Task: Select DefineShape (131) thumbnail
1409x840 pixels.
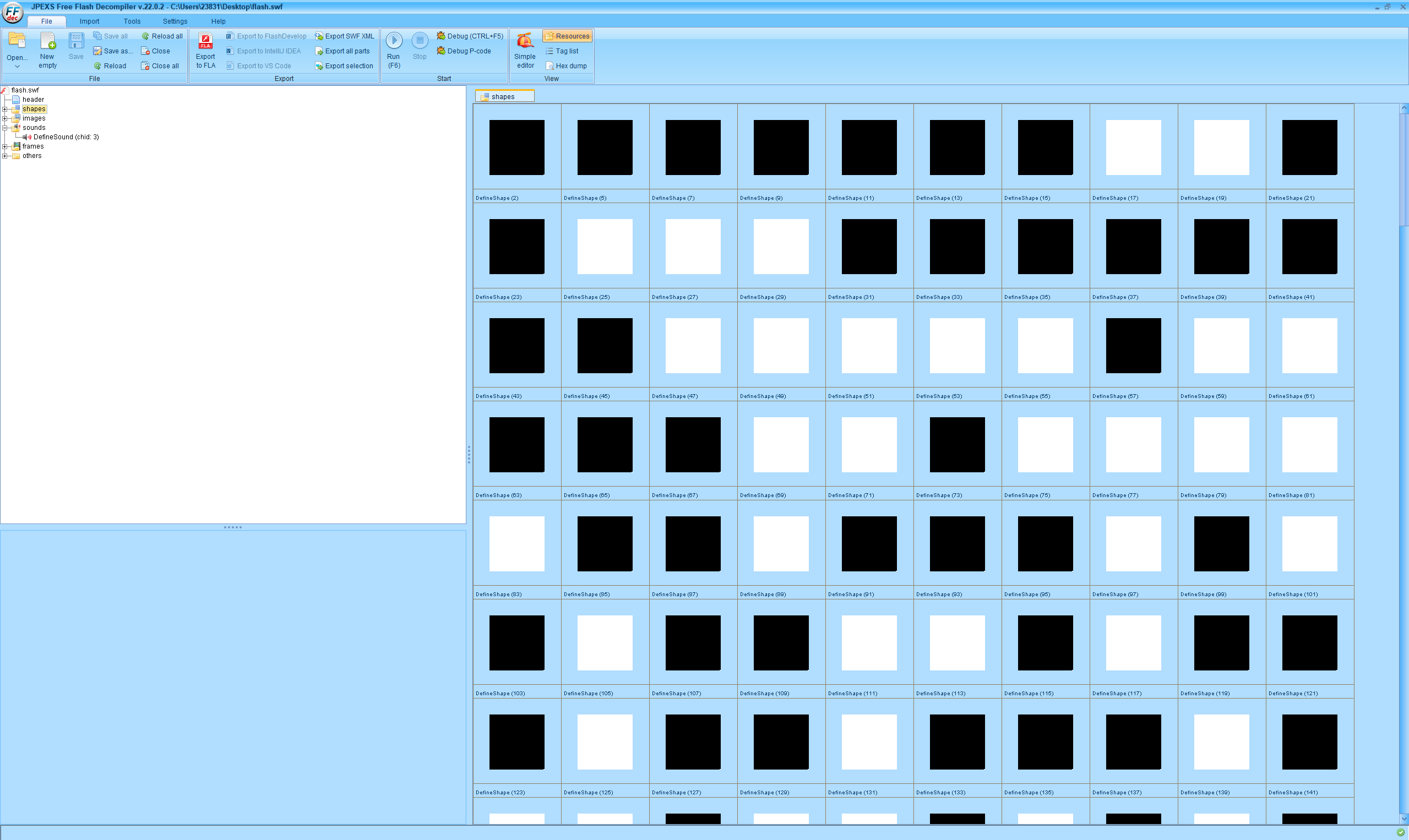Action: 869,741
